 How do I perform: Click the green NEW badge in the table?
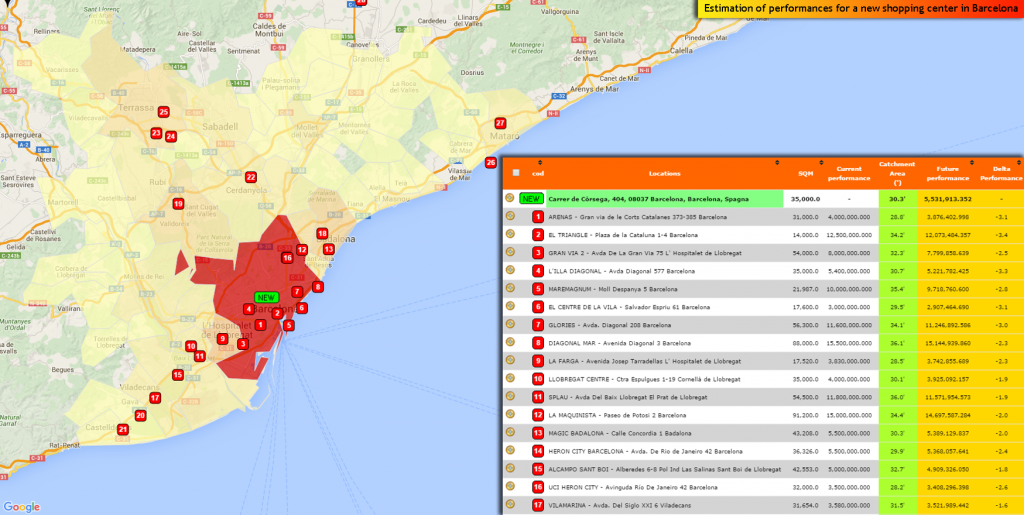point(531,198)
